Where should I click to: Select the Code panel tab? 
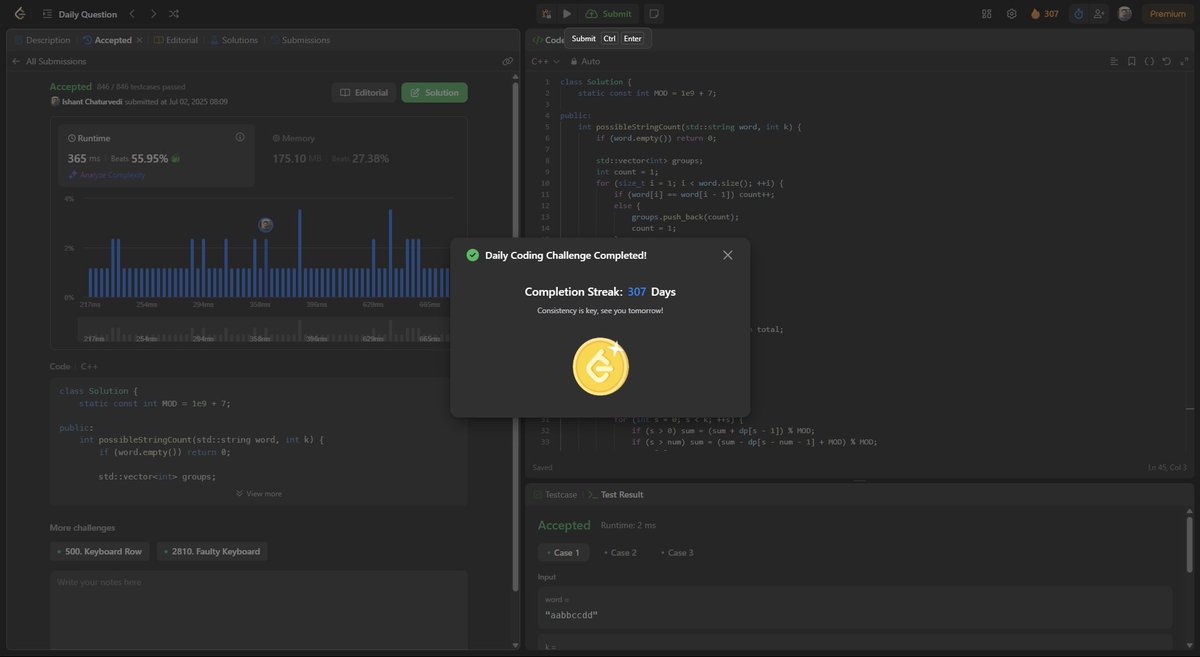549,40
